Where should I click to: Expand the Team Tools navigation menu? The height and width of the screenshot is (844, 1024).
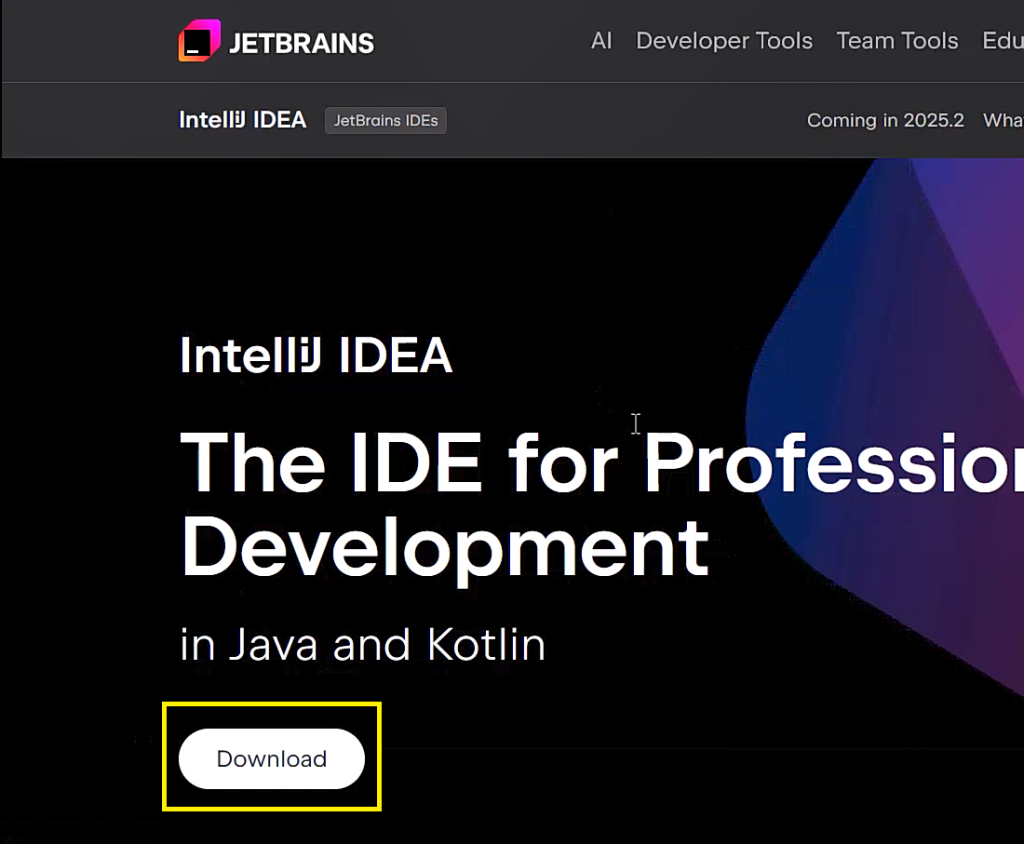(x=897, y=41)
